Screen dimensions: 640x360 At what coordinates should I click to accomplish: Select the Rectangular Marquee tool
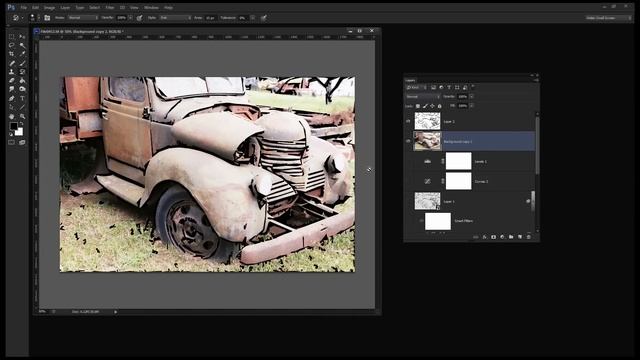click(x=12, y=37)
